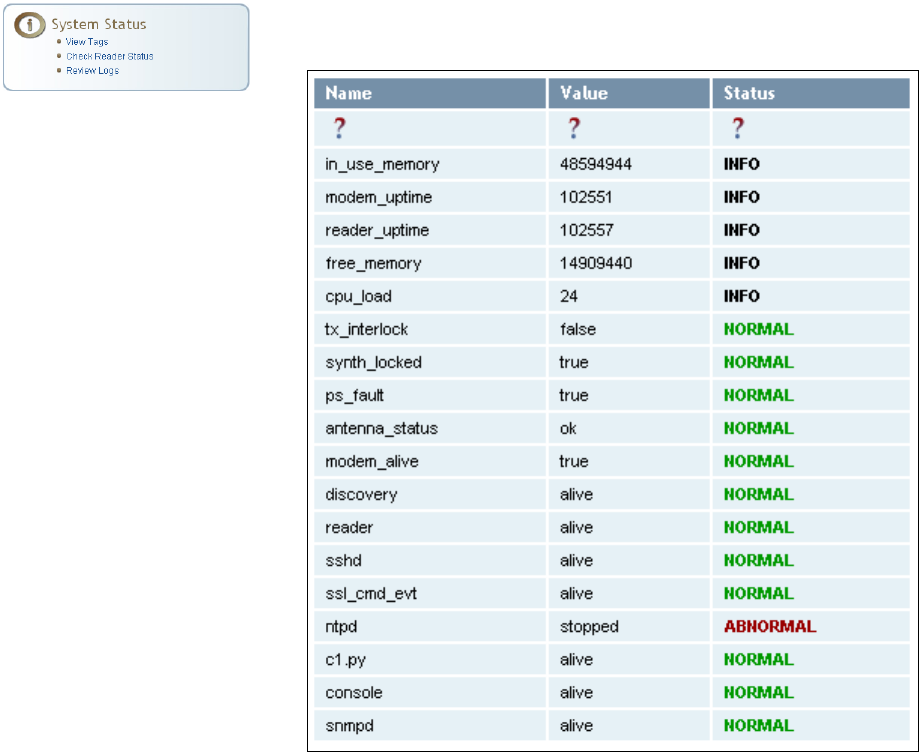Select the false value for tx_interlock
Screen dimensions: 919x752
pos(578,329)
